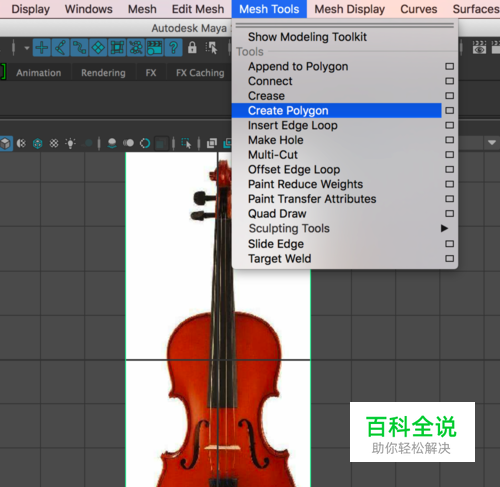The height and width of the screenshot is (487, 500).
Task: Toggle the miscellaneous question mark mask
Action: click(173, 48)
